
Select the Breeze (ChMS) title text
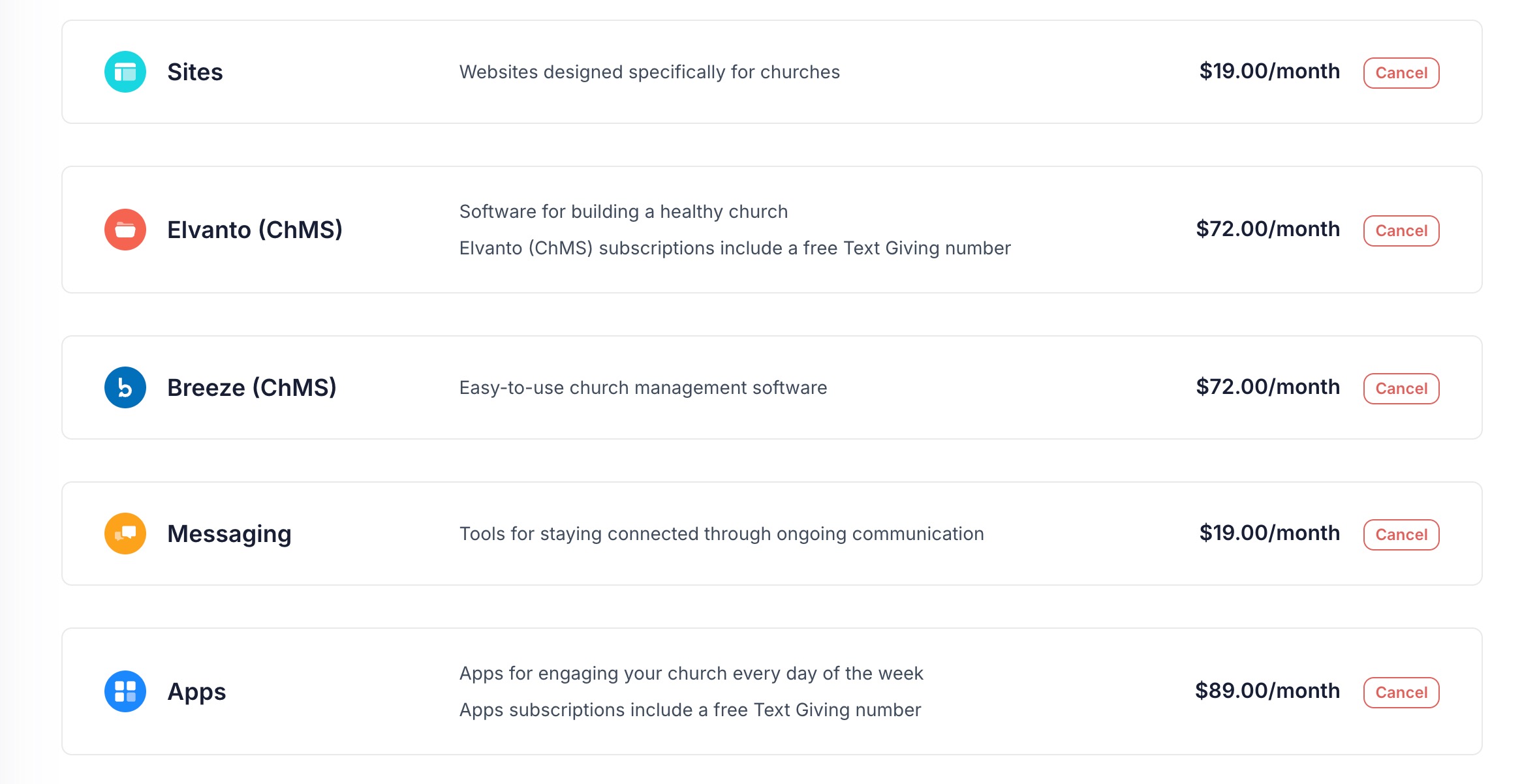coord(252,387)
